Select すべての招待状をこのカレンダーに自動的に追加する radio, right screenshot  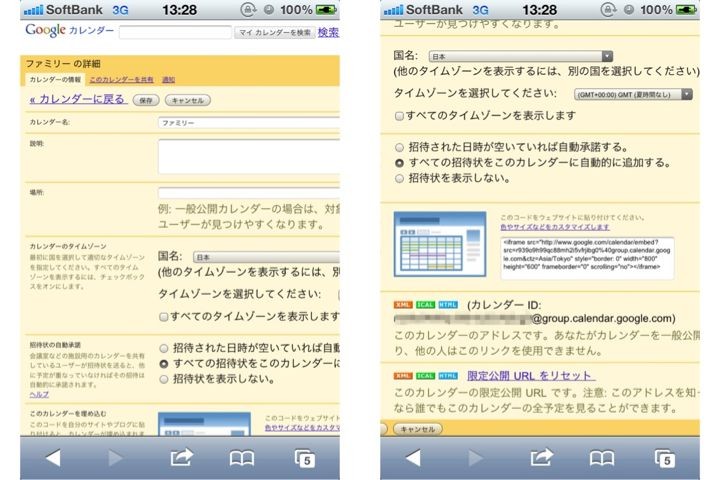(399, 163)
